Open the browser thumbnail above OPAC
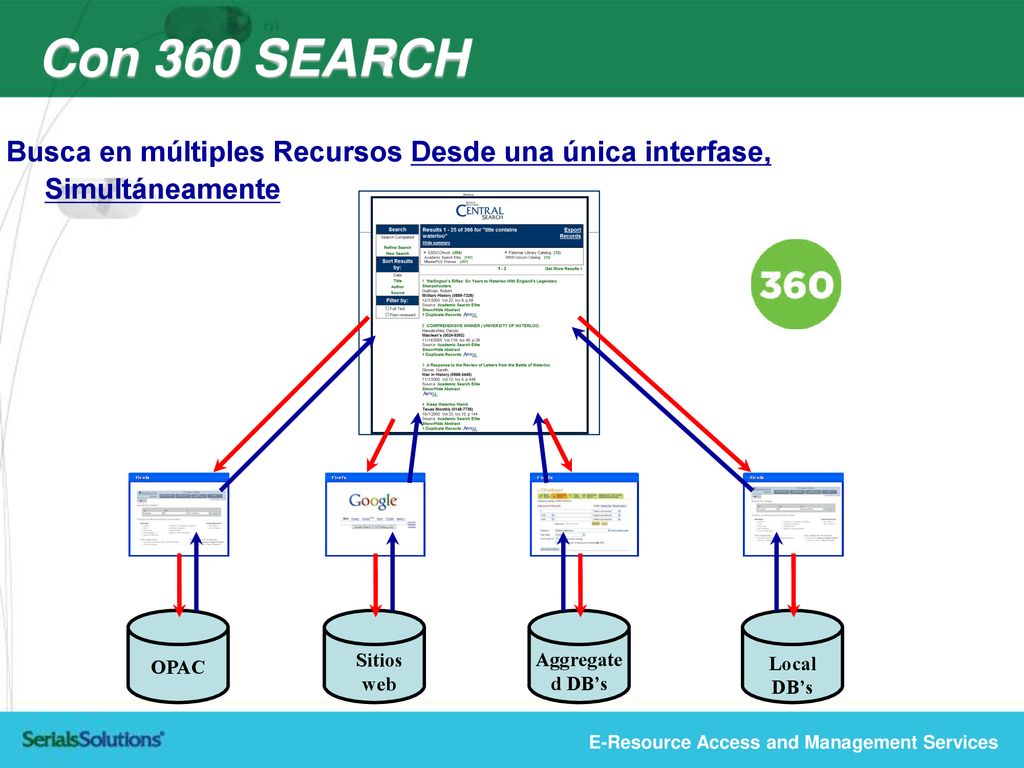Screen dimensions: 1024x768 click(178, 515)
